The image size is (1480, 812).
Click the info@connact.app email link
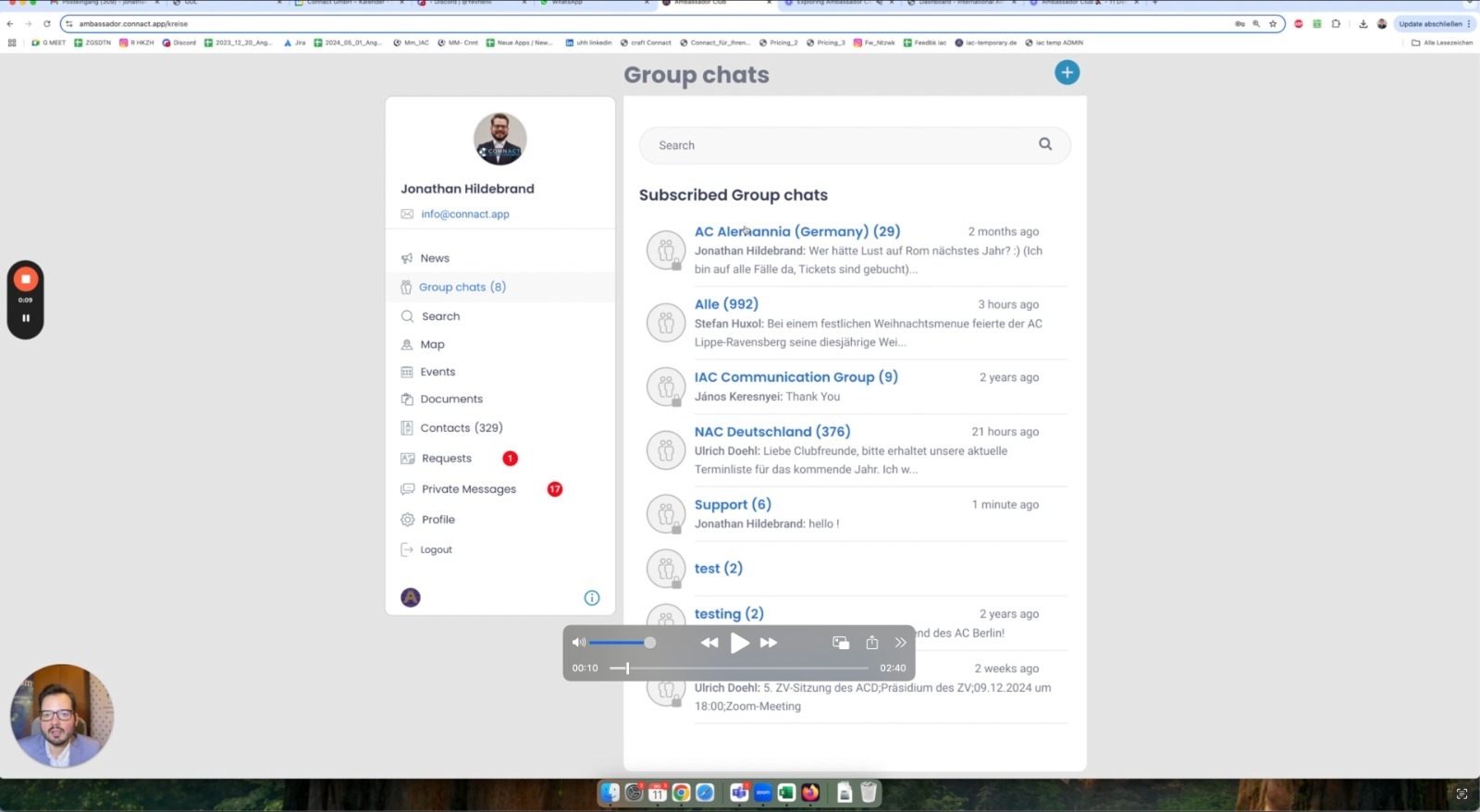(465, 214)
